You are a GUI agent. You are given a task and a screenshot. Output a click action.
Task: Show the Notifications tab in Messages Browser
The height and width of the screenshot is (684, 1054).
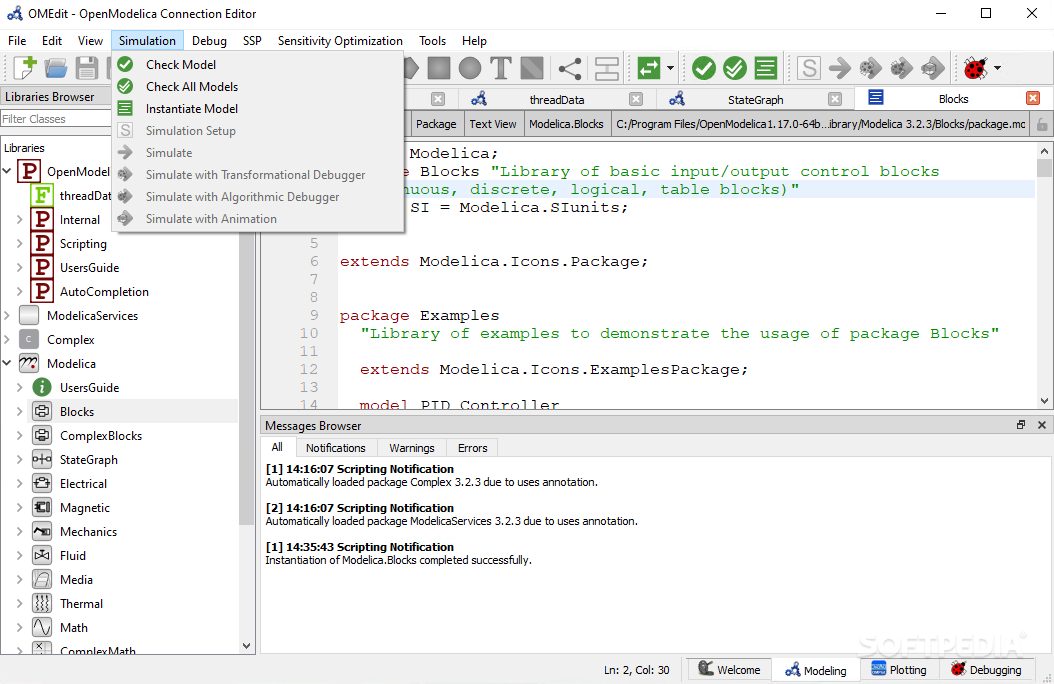[x=335, y=448]
